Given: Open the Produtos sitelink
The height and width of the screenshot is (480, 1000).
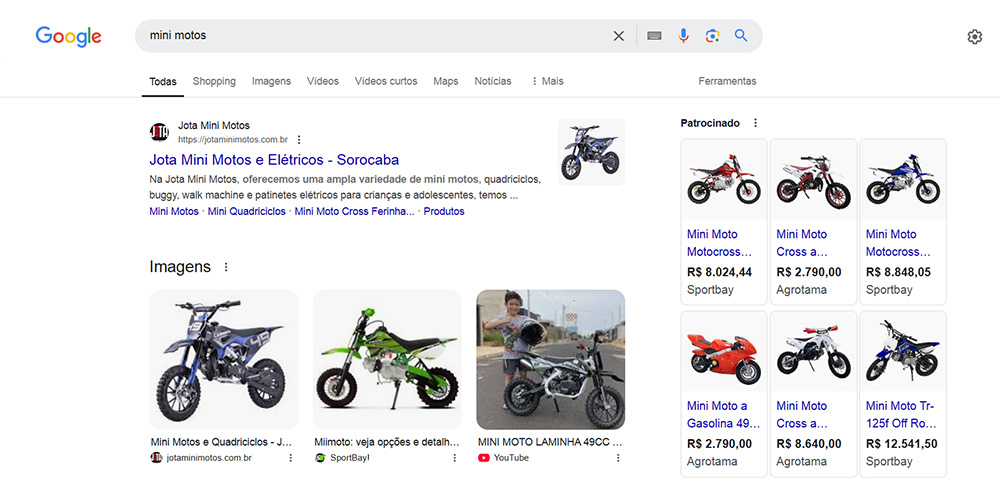Looking at the screenshot, I should 444,211.
